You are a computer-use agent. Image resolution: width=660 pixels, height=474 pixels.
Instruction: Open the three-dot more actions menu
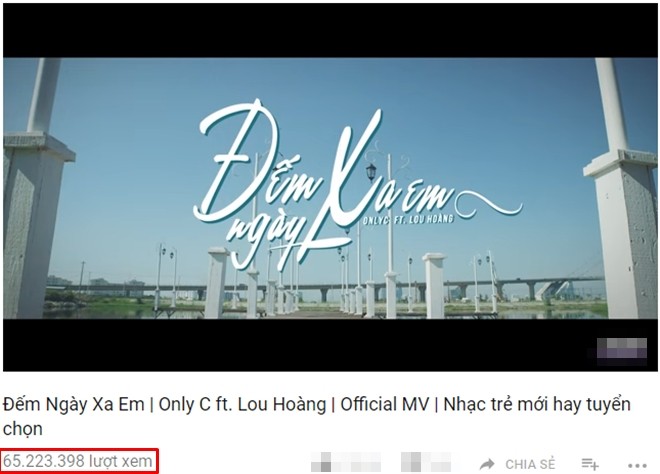(637, 465)
